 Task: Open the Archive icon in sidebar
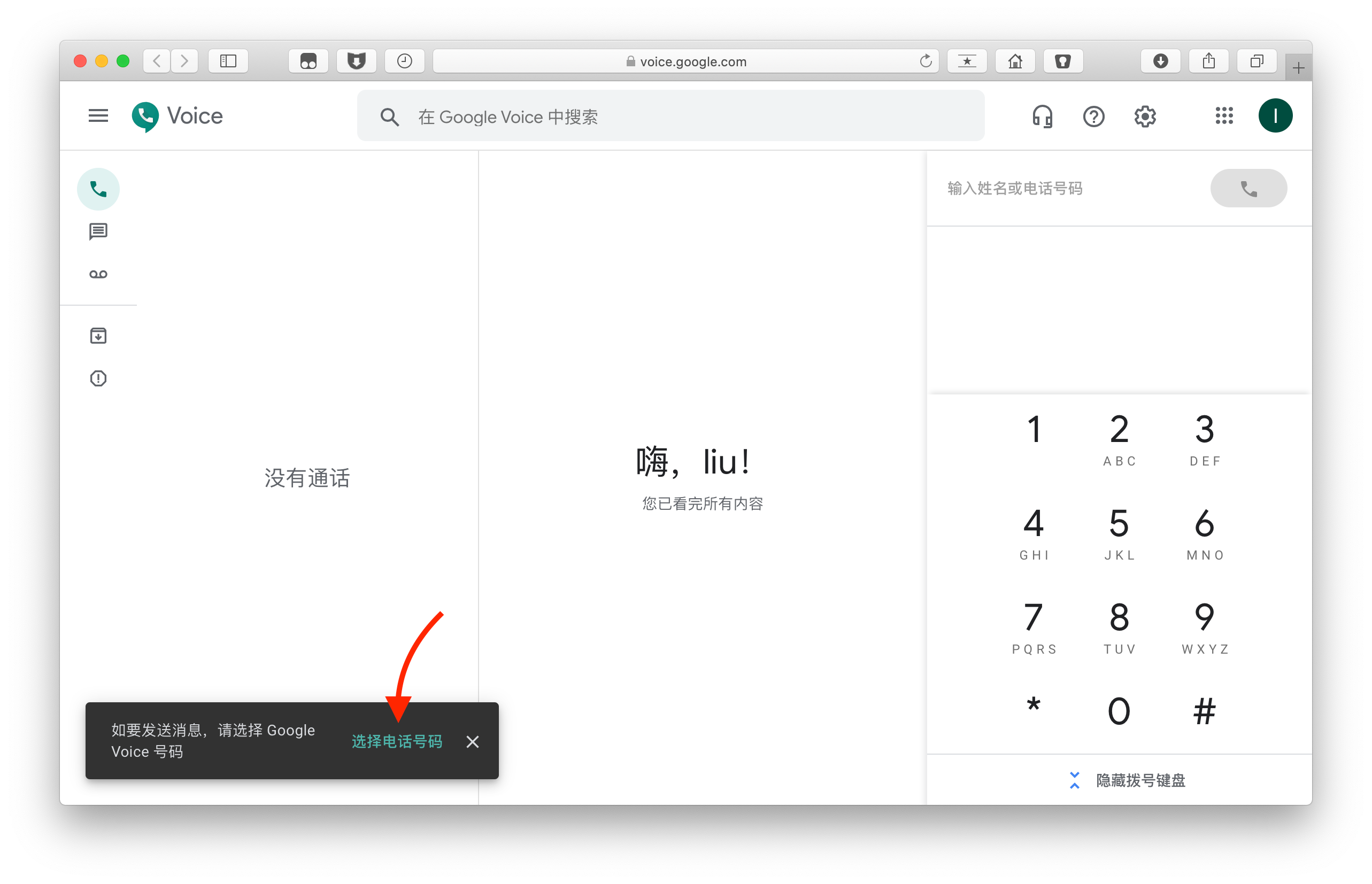click(x=98, y=336)
